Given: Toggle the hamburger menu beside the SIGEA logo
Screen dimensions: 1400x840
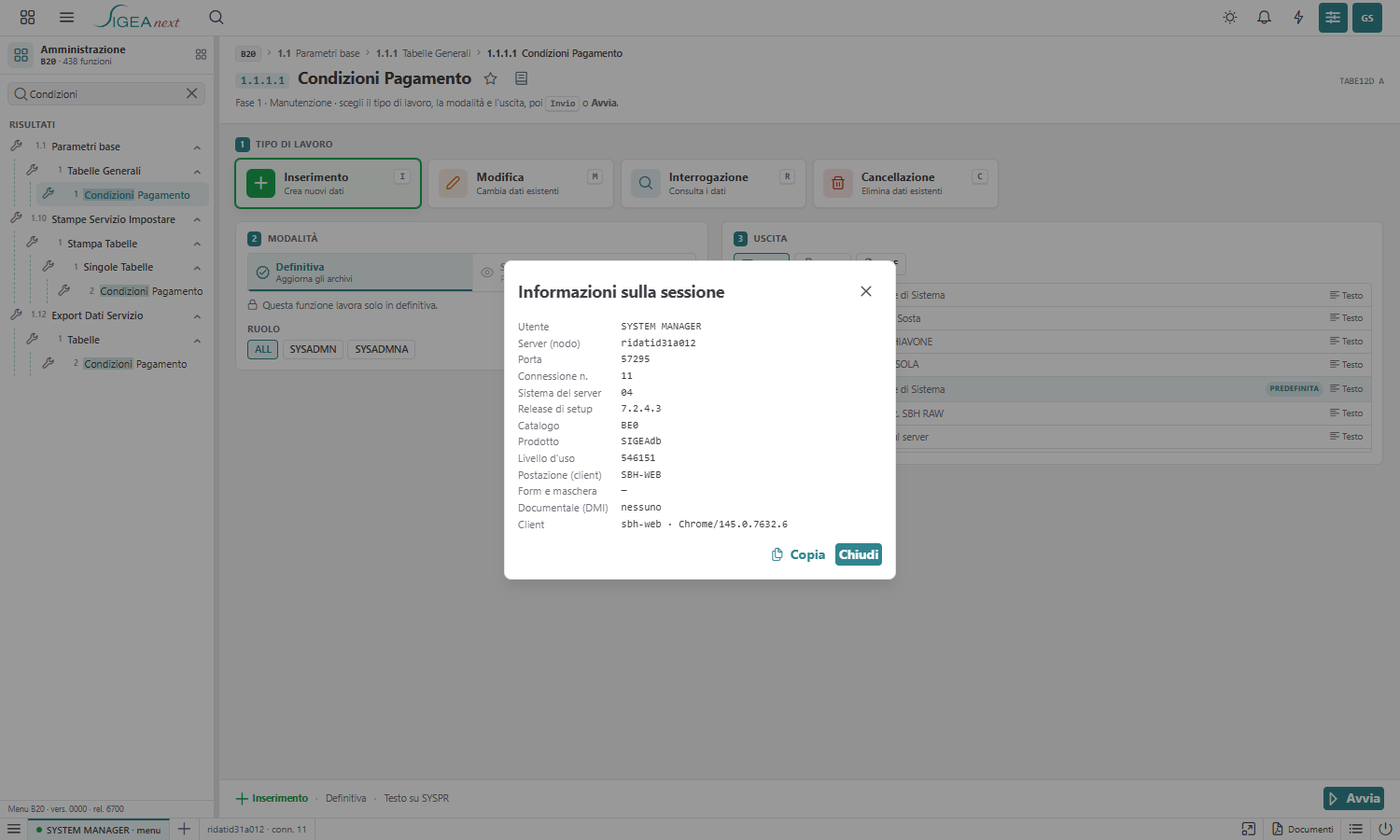Looking at the screenshot, I should (66, 18).
